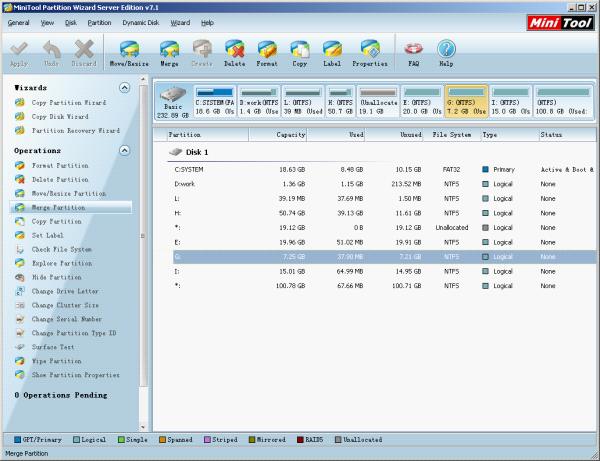
Task: Sort by Status column header
Action: 567,135
